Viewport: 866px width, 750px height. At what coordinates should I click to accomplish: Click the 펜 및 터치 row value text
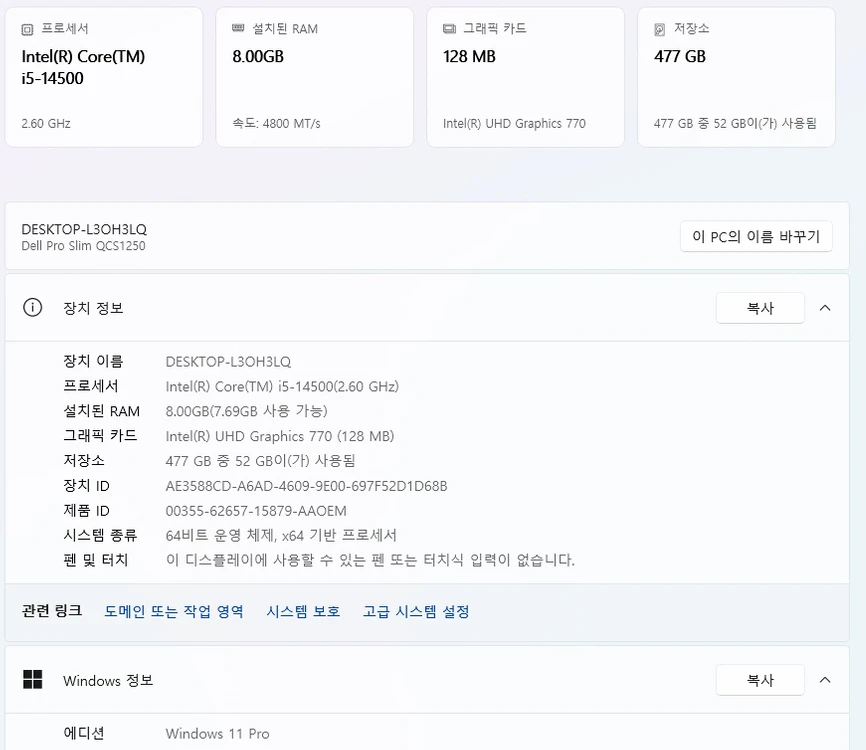[x=370, y=560]
